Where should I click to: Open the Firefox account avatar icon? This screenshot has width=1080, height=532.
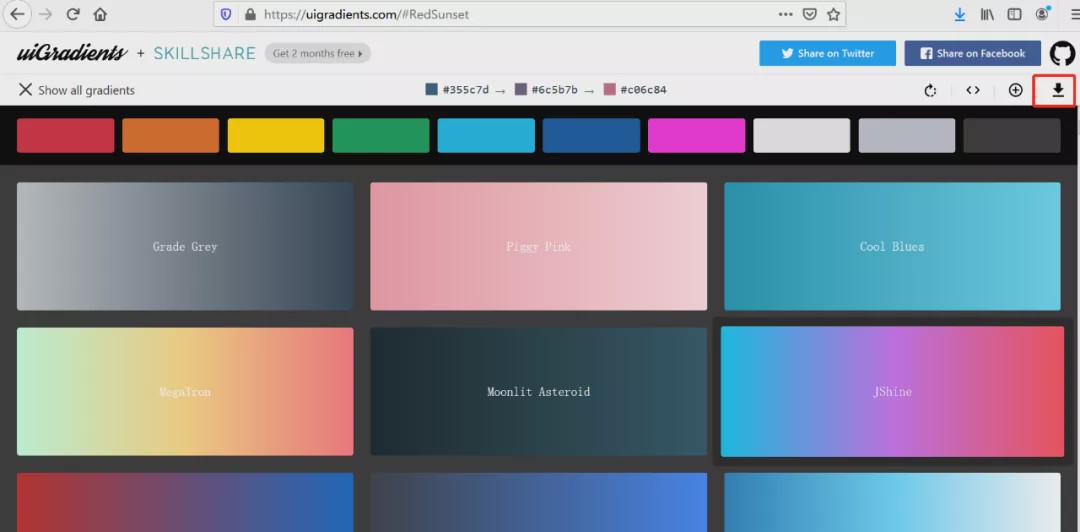(1042, 13)
